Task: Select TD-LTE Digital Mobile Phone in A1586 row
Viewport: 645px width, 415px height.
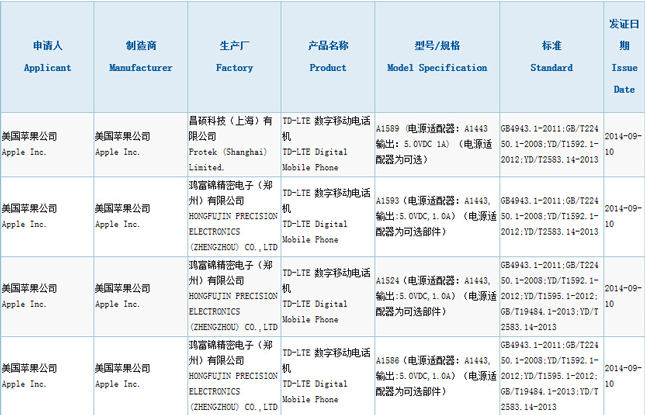Action: point(327,375)
